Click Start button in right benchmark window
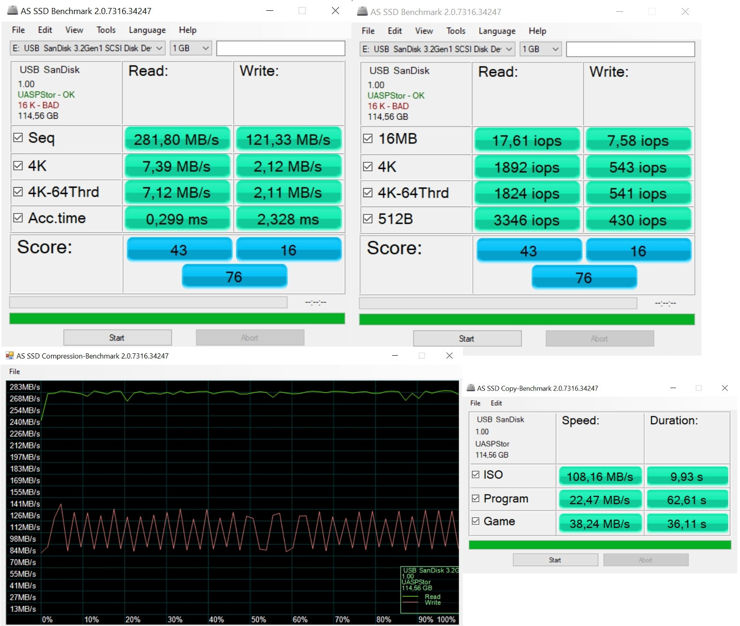 tap(467, 338)
